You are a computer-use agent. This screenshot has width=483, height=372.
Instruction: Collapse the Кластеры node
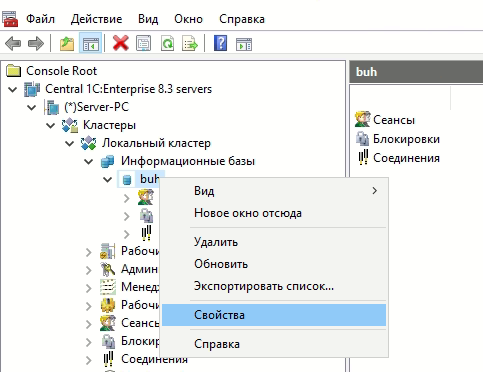(51, 125)
